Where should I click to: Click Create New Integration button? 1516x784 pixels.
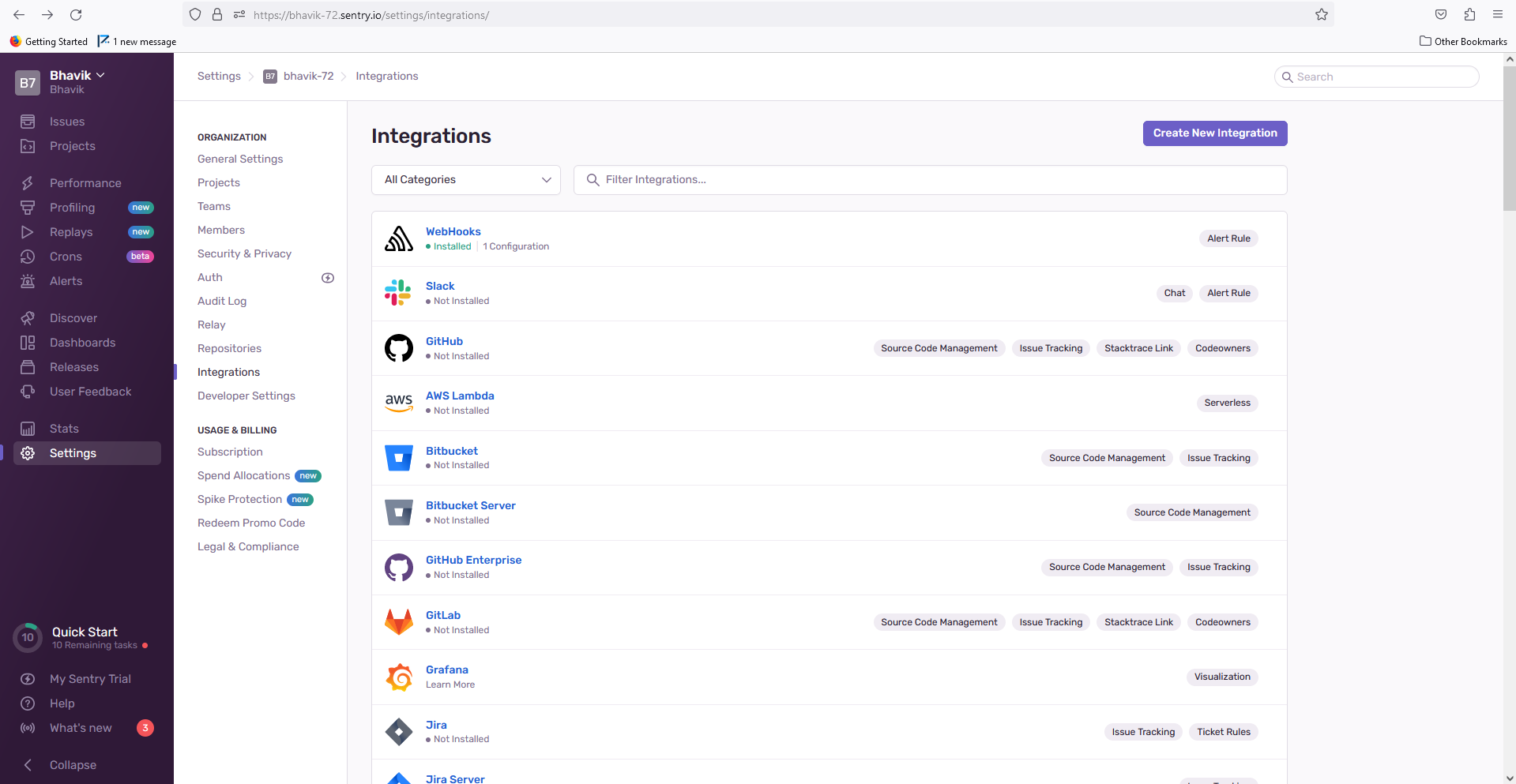1215,133
